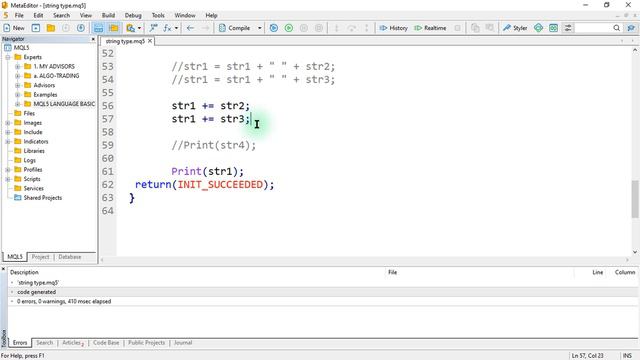Switch to the Project tab in Navigator
Image resolution: width=640 pixels, height=360 pixels.
pyautogui.click(x=40, y=257)
